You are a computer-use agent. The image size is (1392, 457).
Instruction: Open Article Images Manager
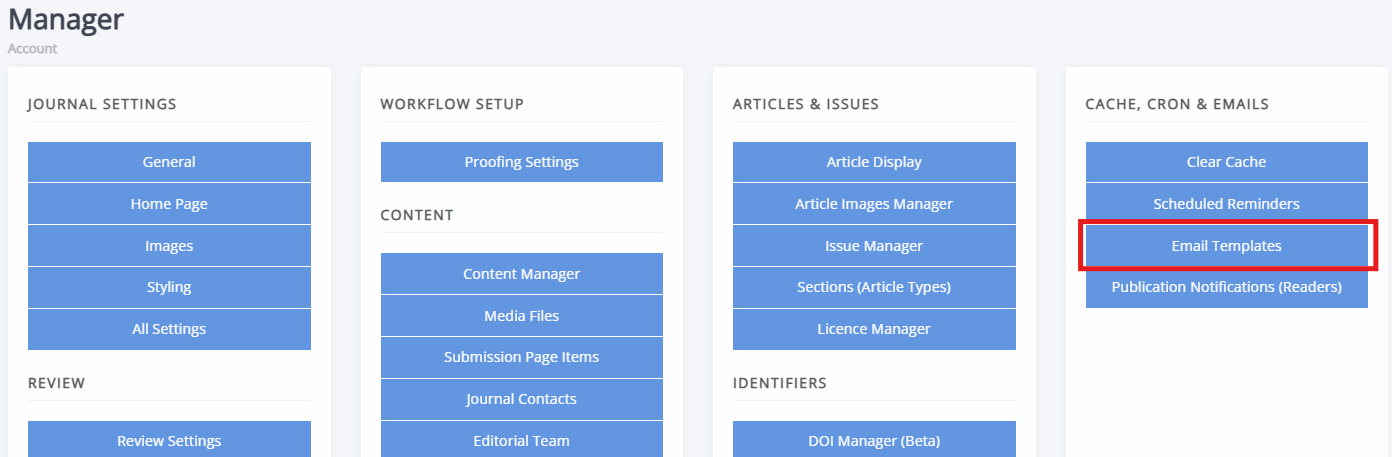tap(874, 204)
